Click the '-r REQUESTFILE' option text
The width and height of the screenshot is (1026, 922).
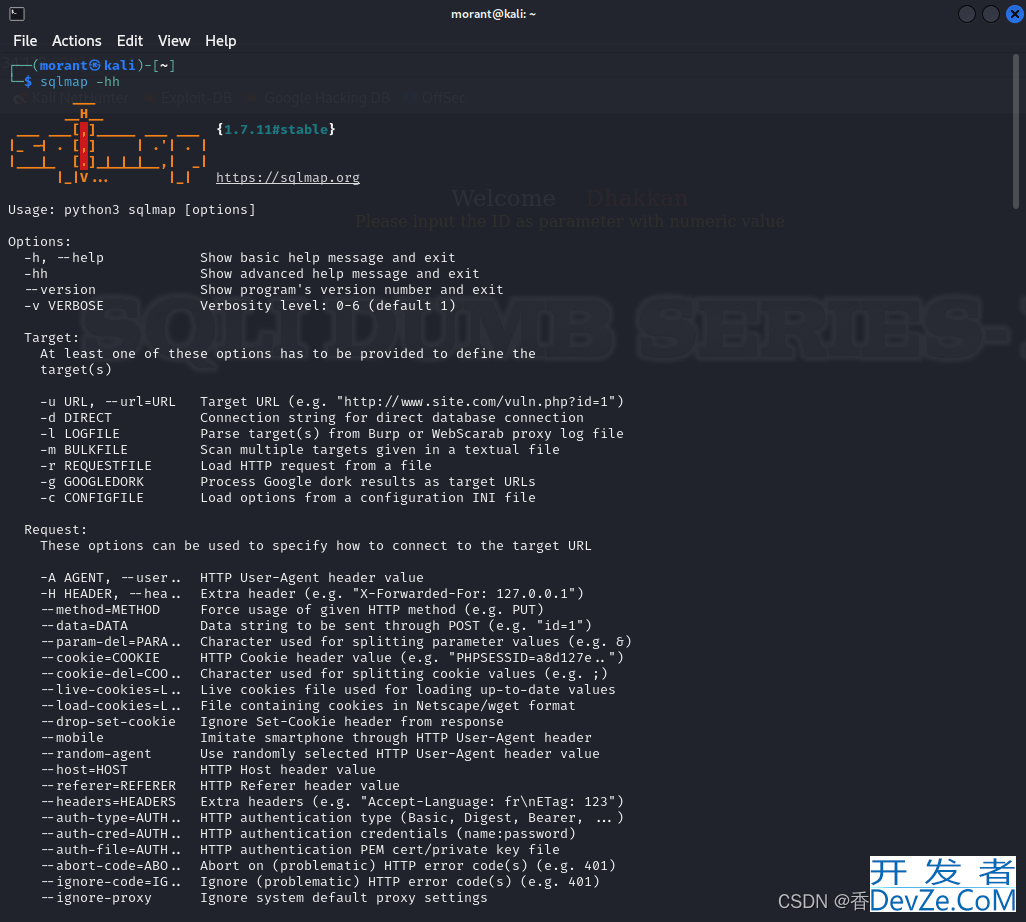pyautogui.click(x=96, y=466)
